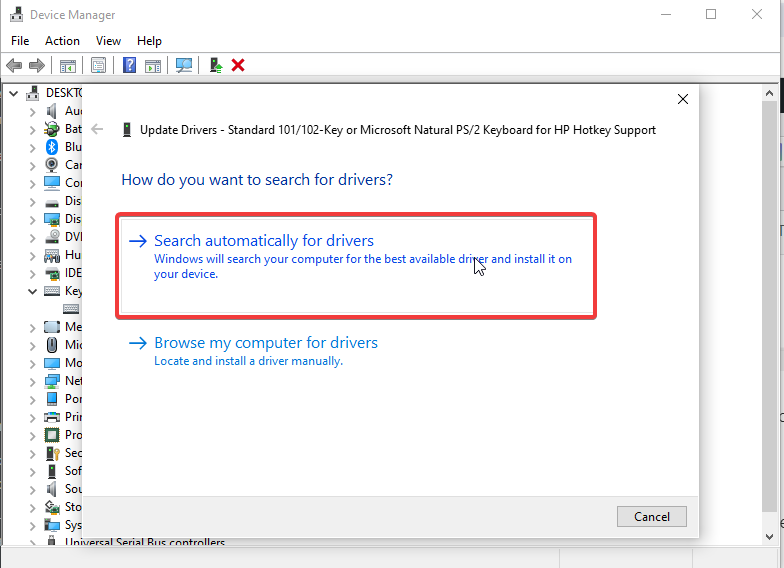Select the Processors category chip icon
This screenshot has height=568, width=784.
52,435
